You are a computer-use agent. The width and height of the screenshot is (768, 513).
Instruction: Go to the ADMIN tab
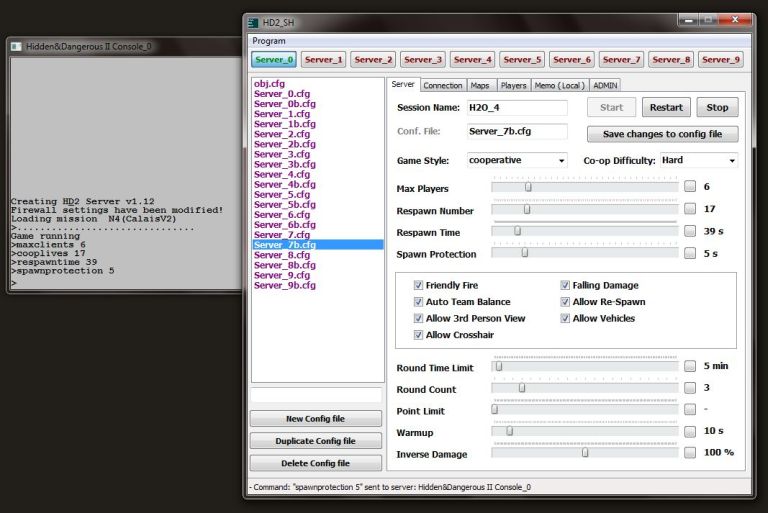point(605,86)
